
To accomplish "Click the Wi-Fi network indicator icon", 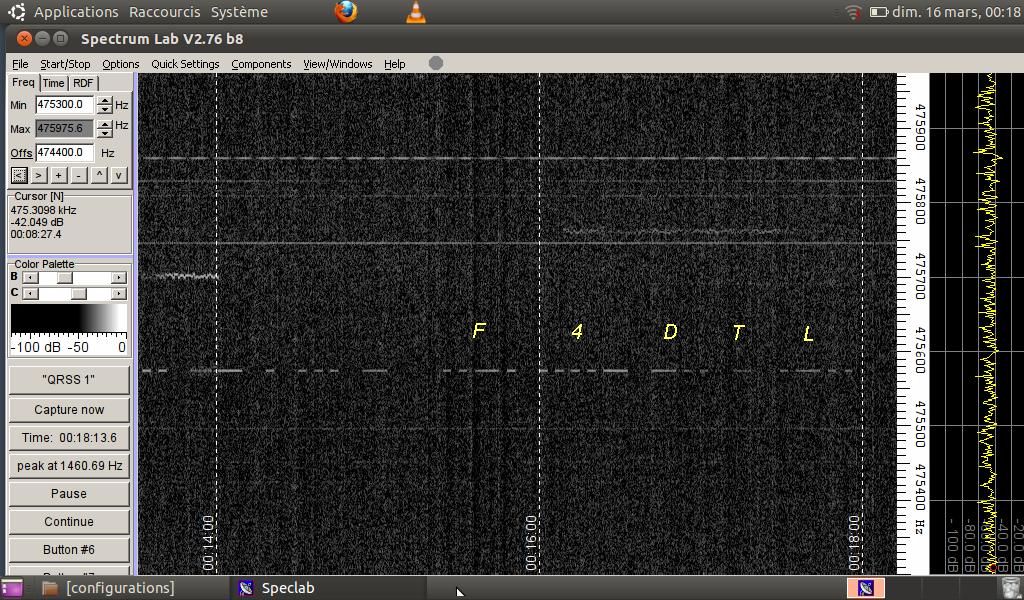I will point(853,12).
